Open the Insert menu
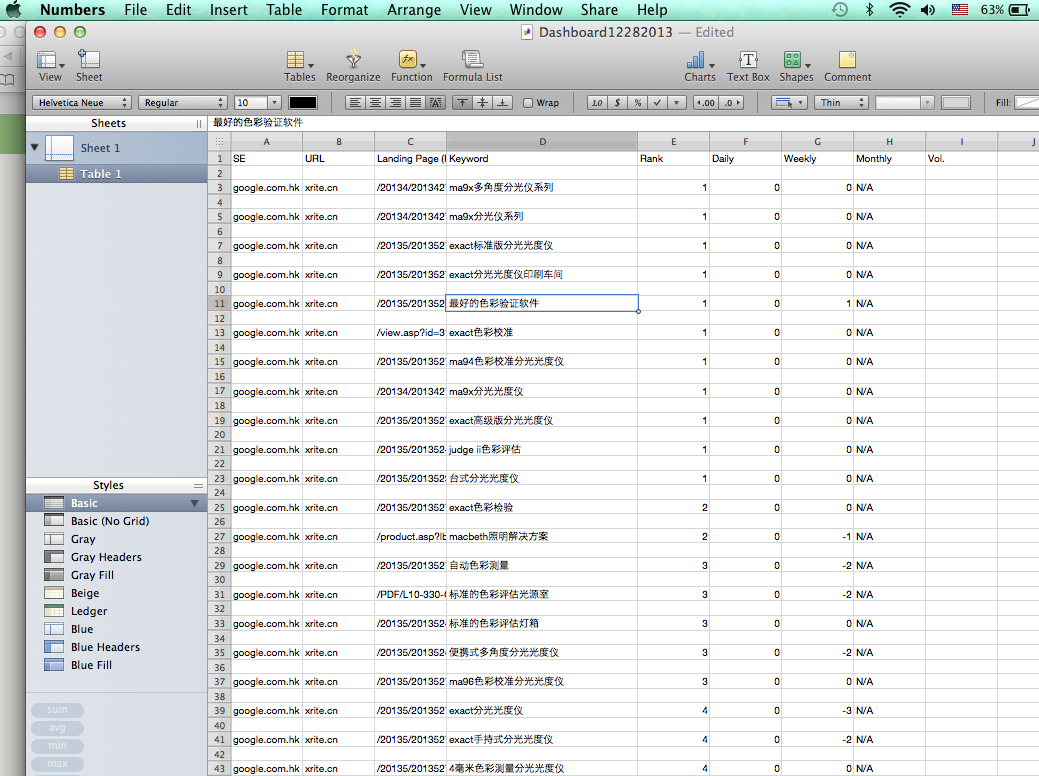The height and width of the screenshot is (776, 1039). (229, 10)
